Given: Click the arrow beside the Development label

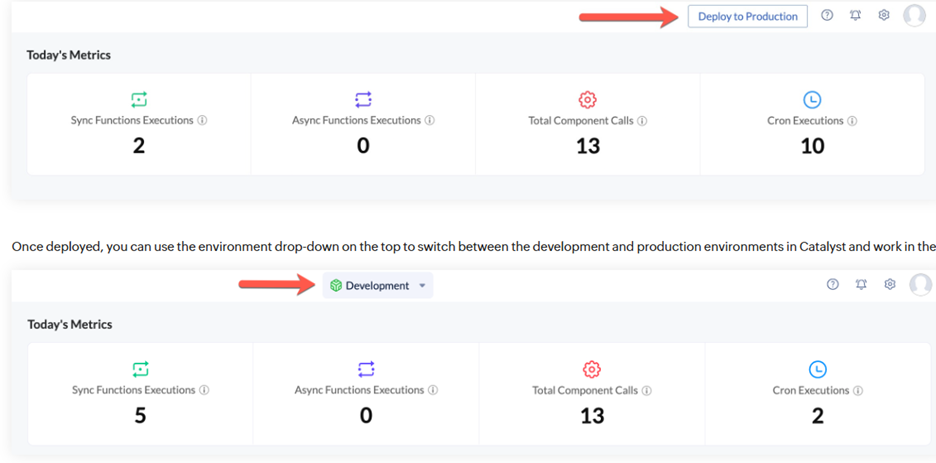Looking at the screenshot, I should click(422, 286).
